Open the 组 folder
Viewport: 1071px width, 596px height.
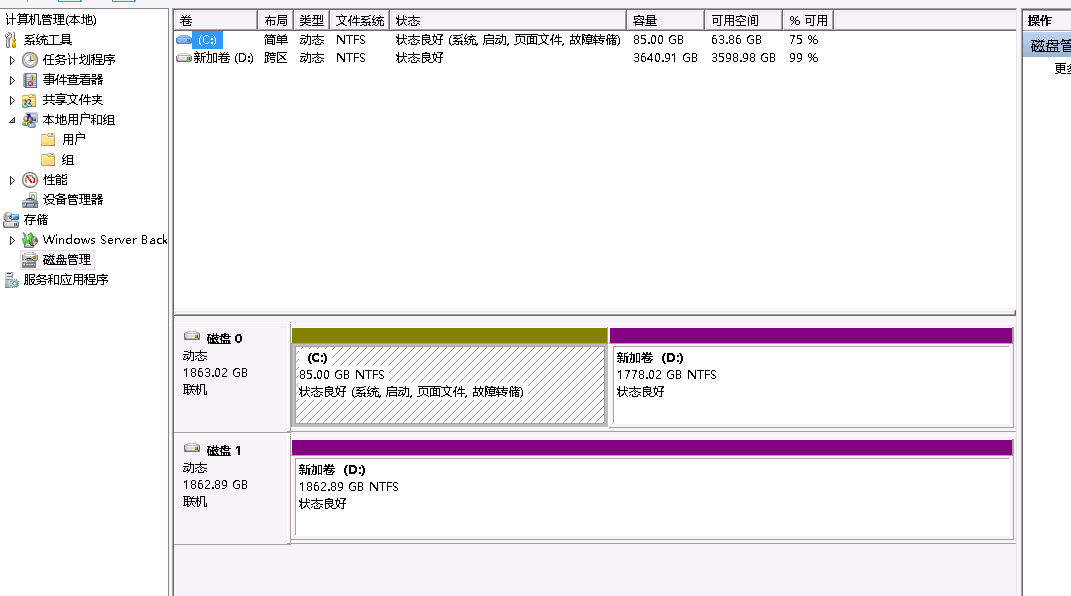(67, 160)
